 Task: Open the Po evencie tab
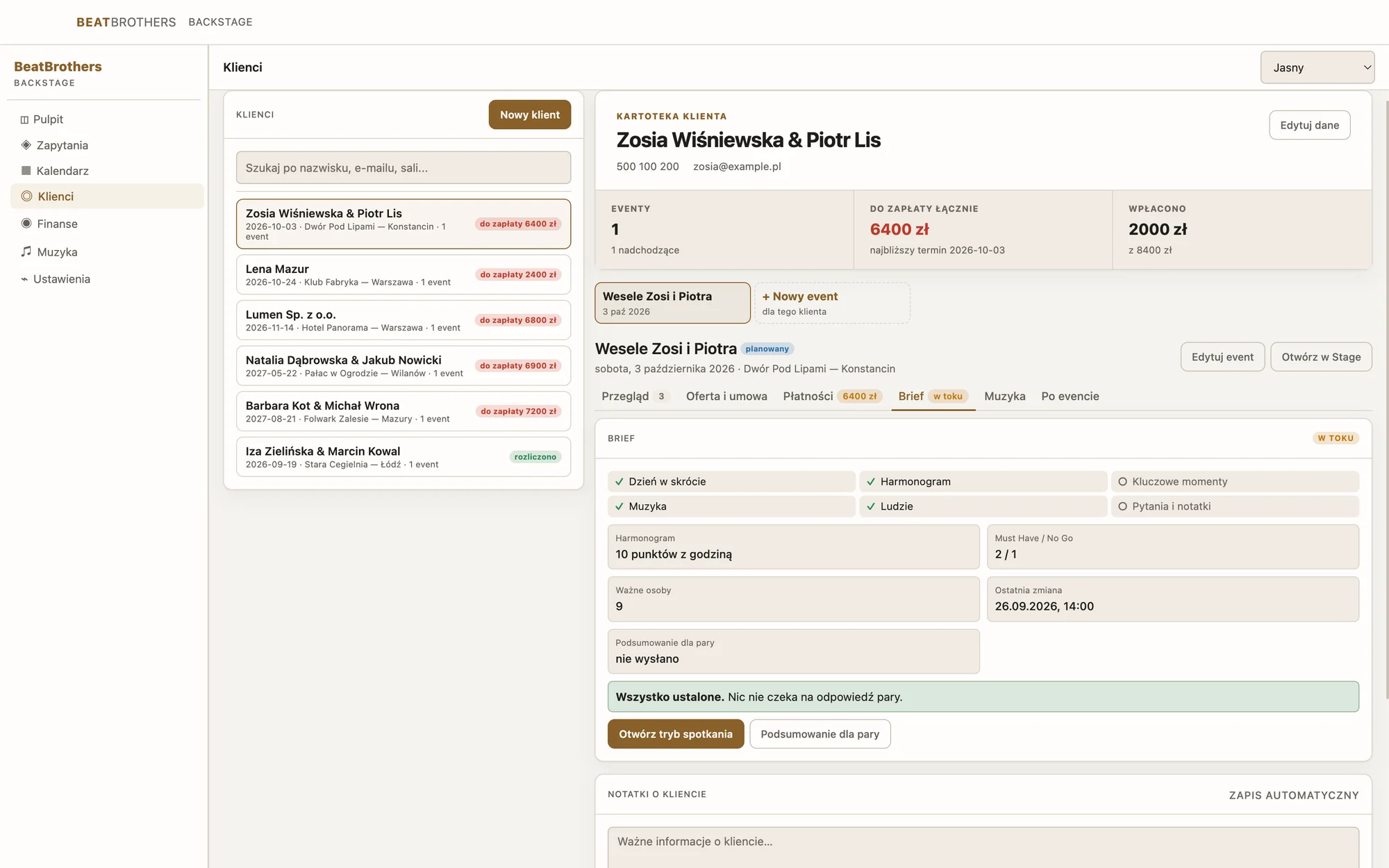point(1070,397)
